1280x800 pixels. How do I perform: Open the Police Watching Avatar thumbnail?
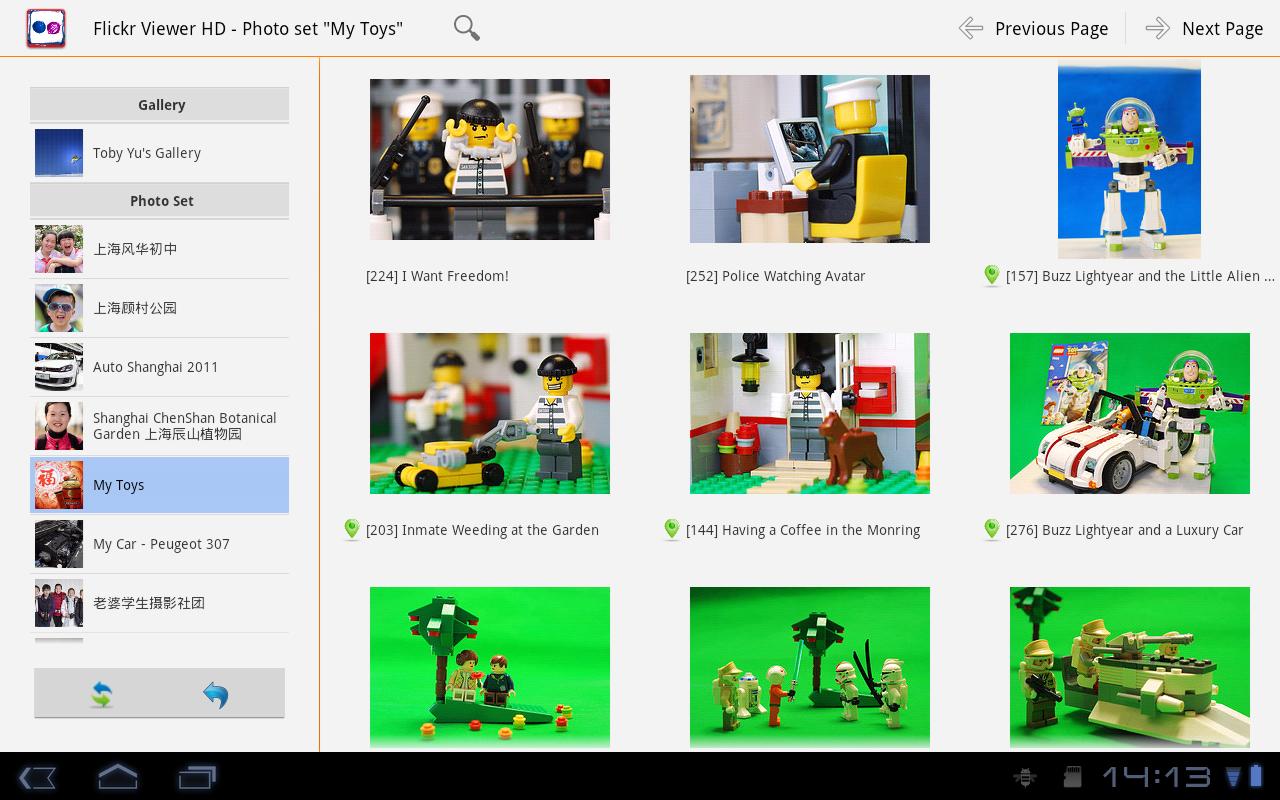pos(810,159)
